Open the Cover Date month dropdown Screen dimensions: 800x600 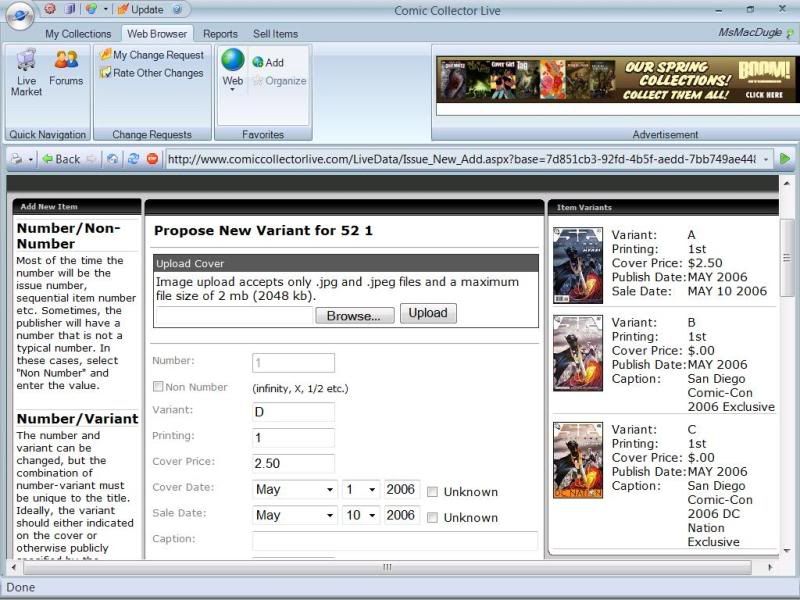295,489
